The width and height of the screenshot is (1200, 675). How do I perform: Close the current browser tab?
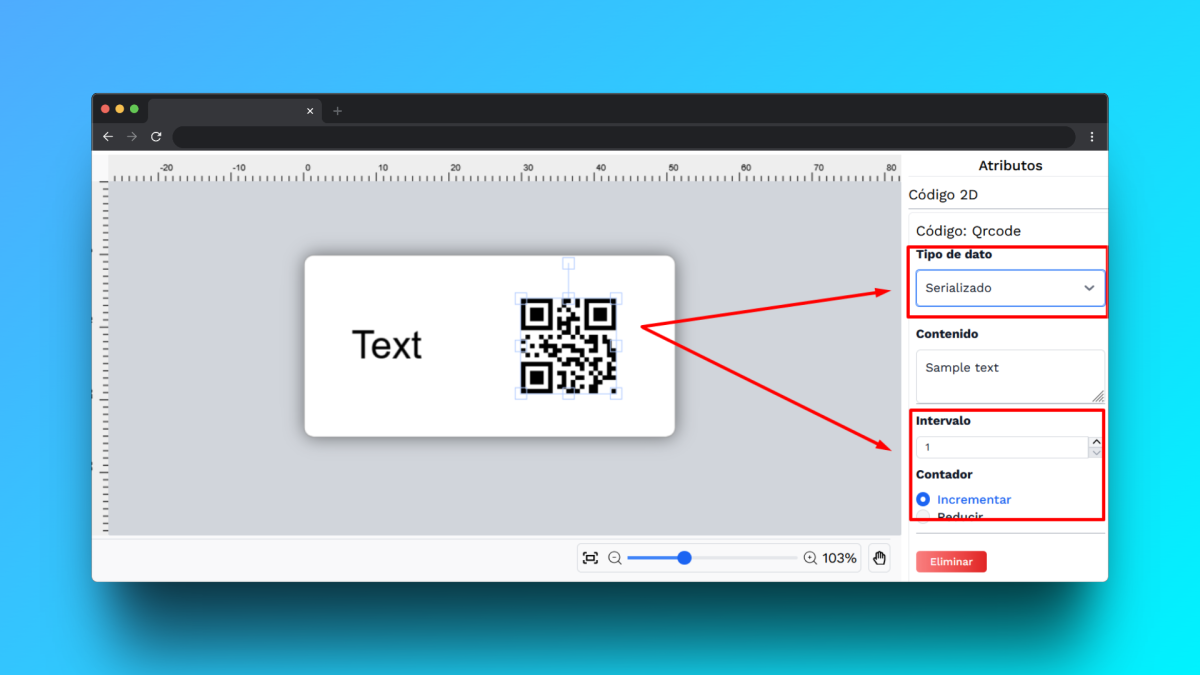point(310,111)
